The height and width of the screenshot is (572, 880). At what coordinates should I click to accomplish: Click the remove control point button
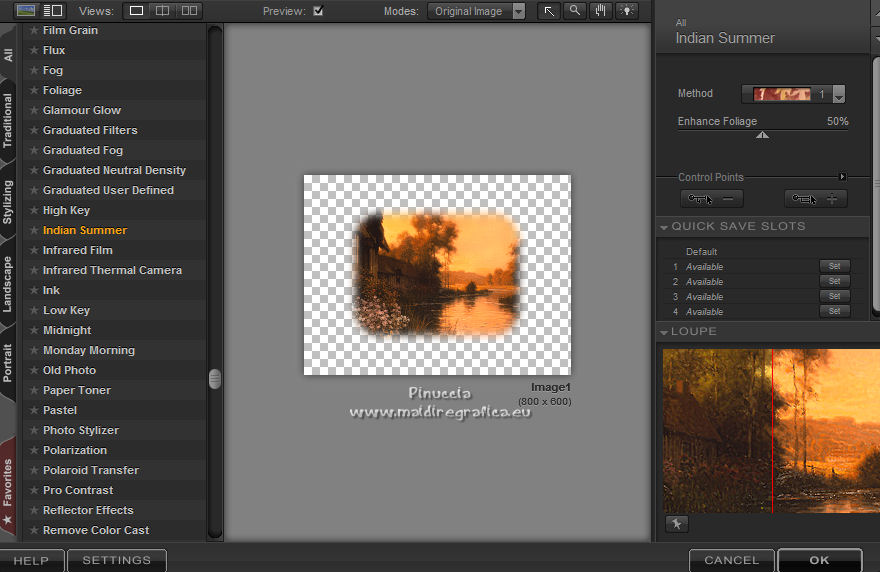pos(712,198)
